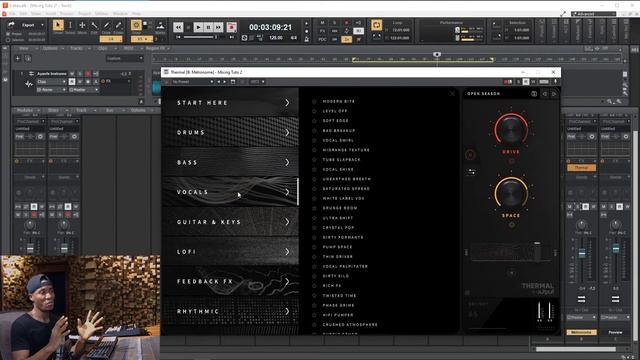Click the save preset icon in plugin header

pyautogui.click(x=233, y=82)
